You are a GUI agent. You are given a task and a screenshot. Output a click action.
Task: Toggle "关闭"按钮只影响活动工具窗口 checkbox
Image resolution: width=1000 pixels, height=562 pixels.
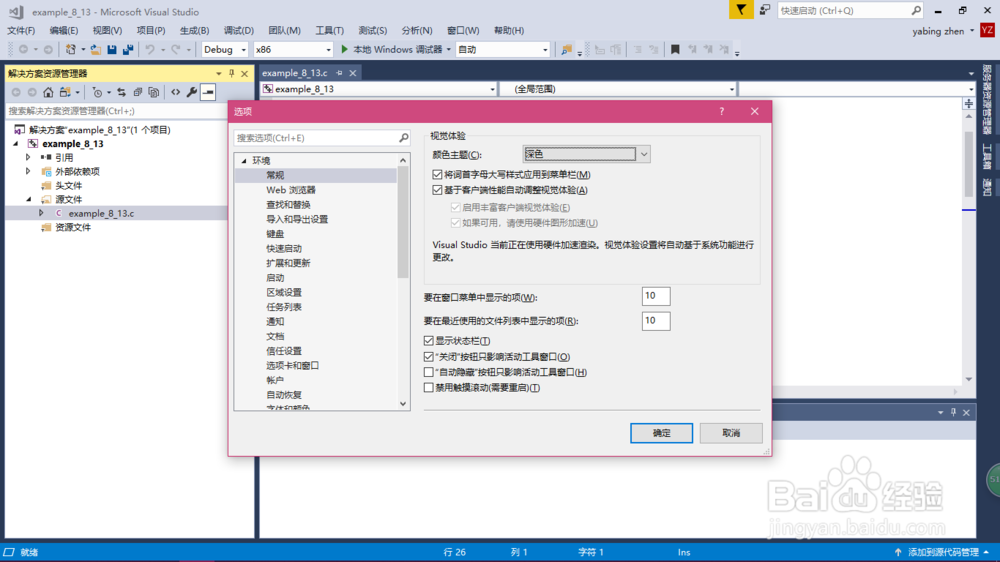point(429,357)
